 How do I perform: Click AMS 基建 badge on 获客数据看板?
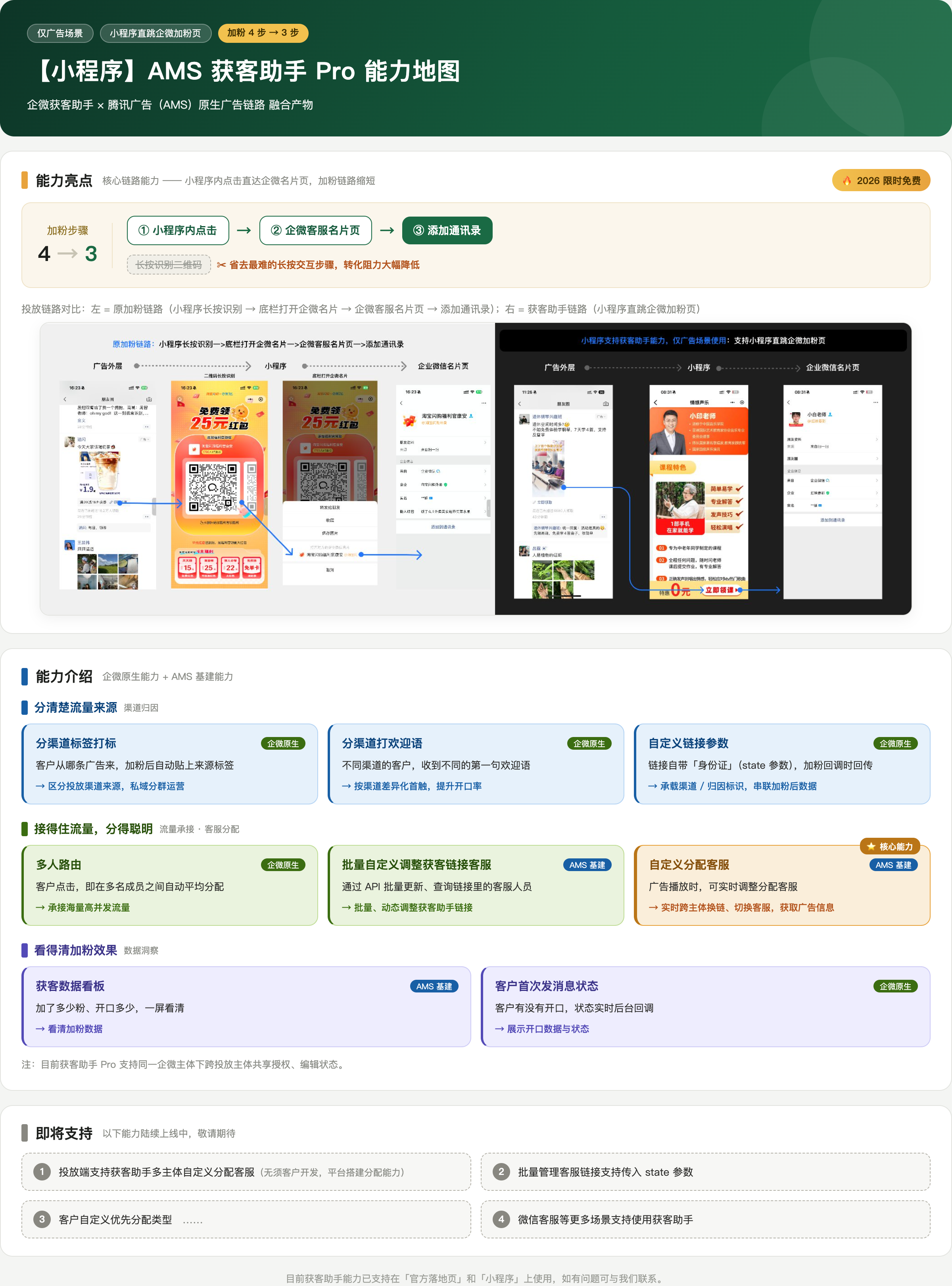coord(434,986)
